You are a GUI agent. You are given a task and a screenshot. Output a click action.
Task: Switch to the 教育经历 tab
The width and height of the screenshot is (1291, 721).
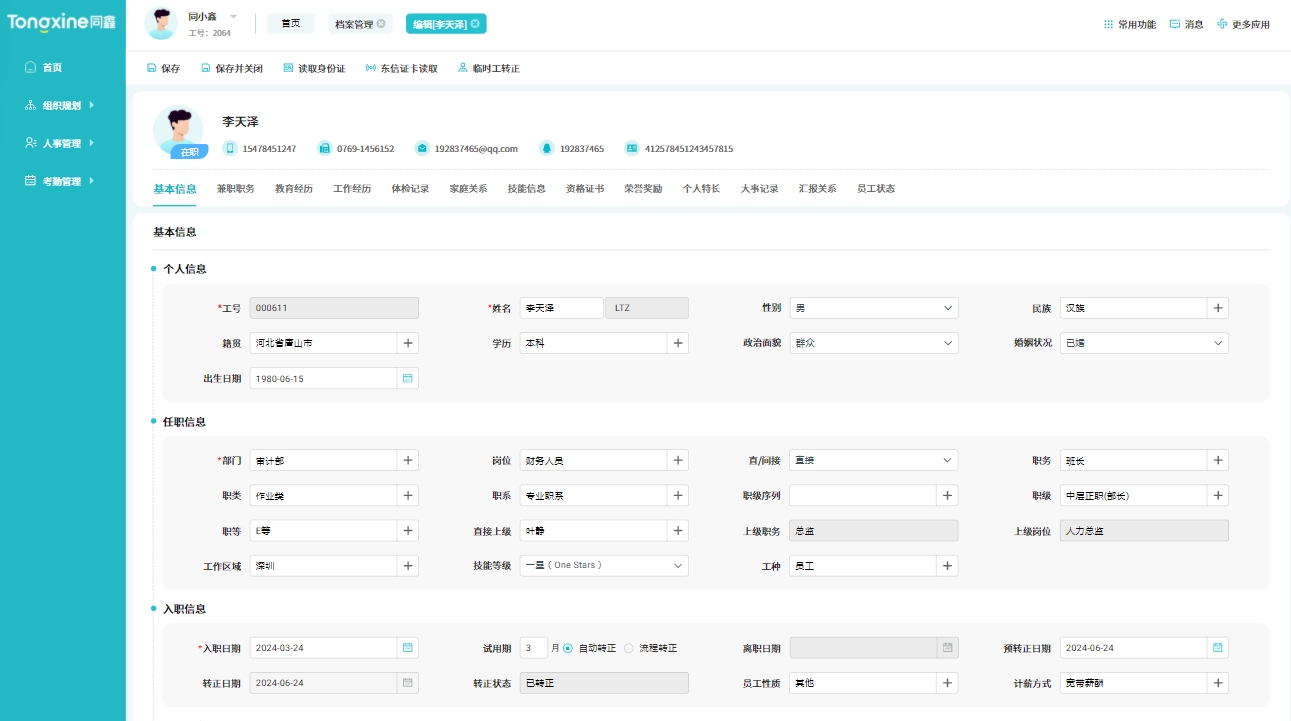294,188
